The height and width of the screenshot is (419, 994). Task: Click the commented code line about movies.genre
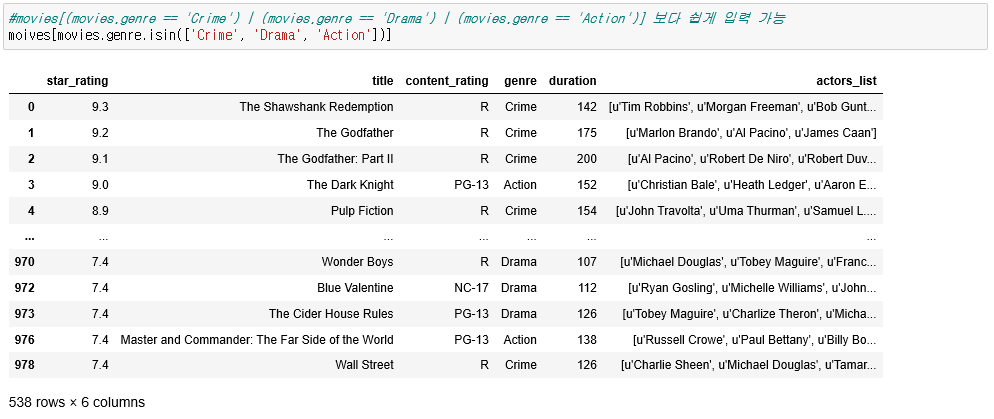[x=397, y=18]
